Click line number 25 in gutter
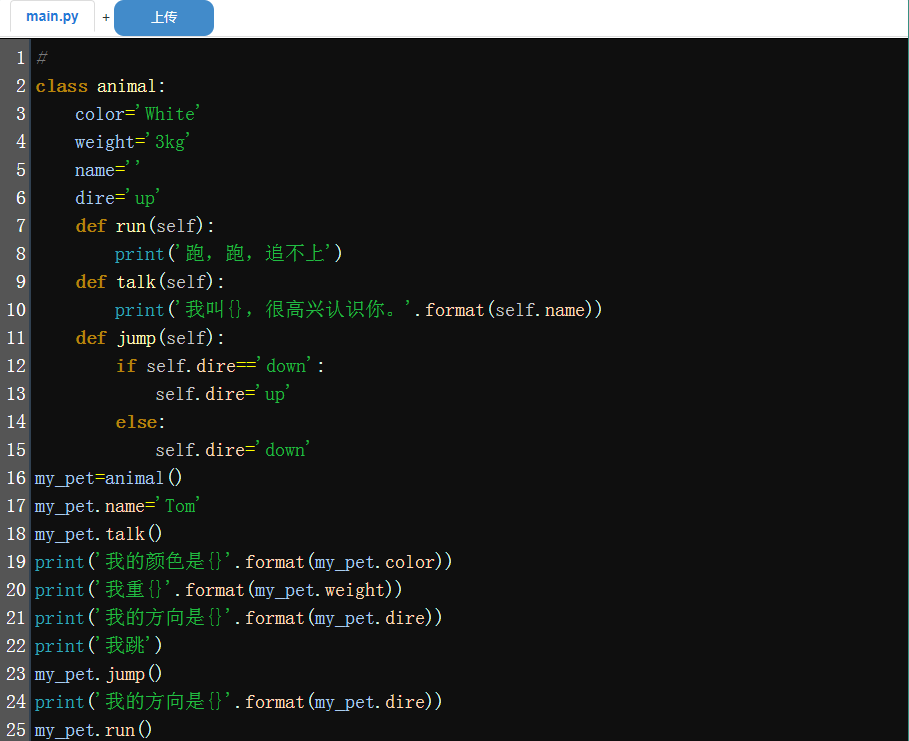This screenshot has height=741, width=909. [x=16, y=730]
